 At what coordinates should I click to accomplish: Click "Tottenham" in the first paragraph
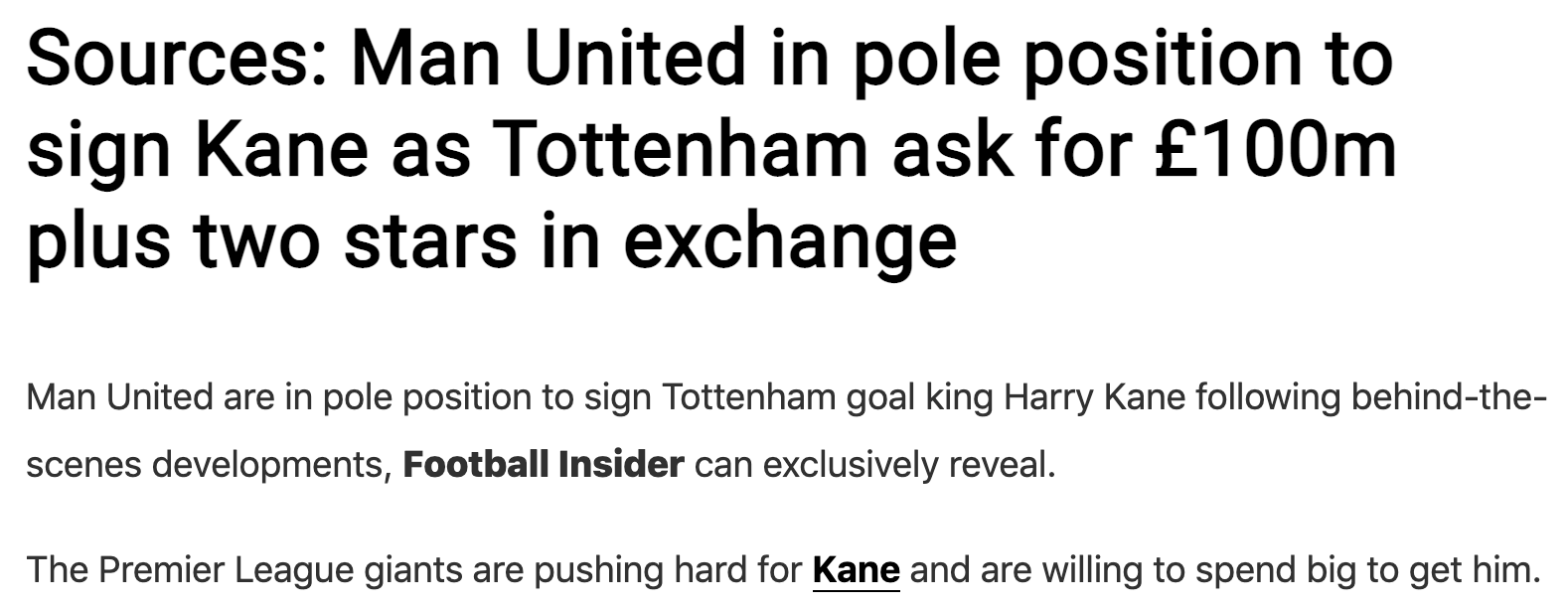click(x=748, y=397)
